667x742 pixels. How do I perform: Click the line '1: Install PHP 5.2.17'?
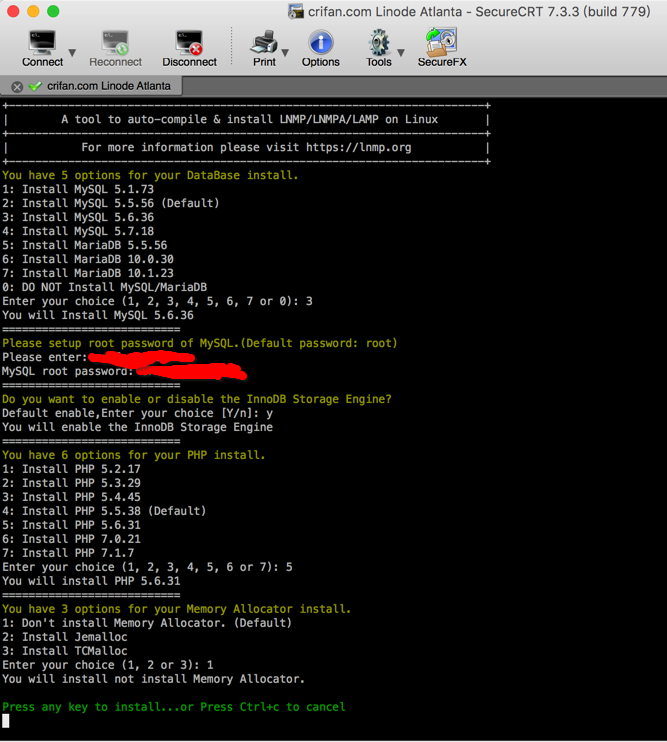pyautogui.click(x=71, y=469)
